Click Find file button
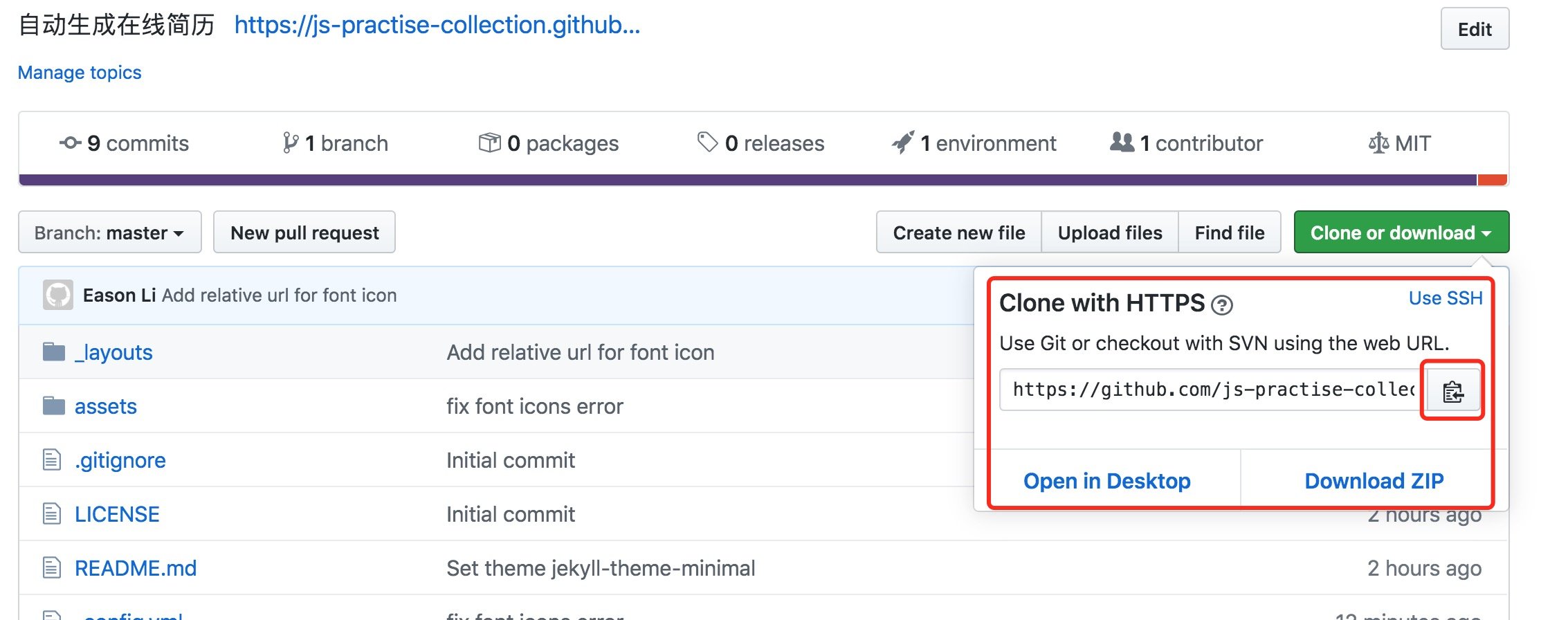Image resolution: width=1568 pixels, height=620 pixels. click(1230, 232)
